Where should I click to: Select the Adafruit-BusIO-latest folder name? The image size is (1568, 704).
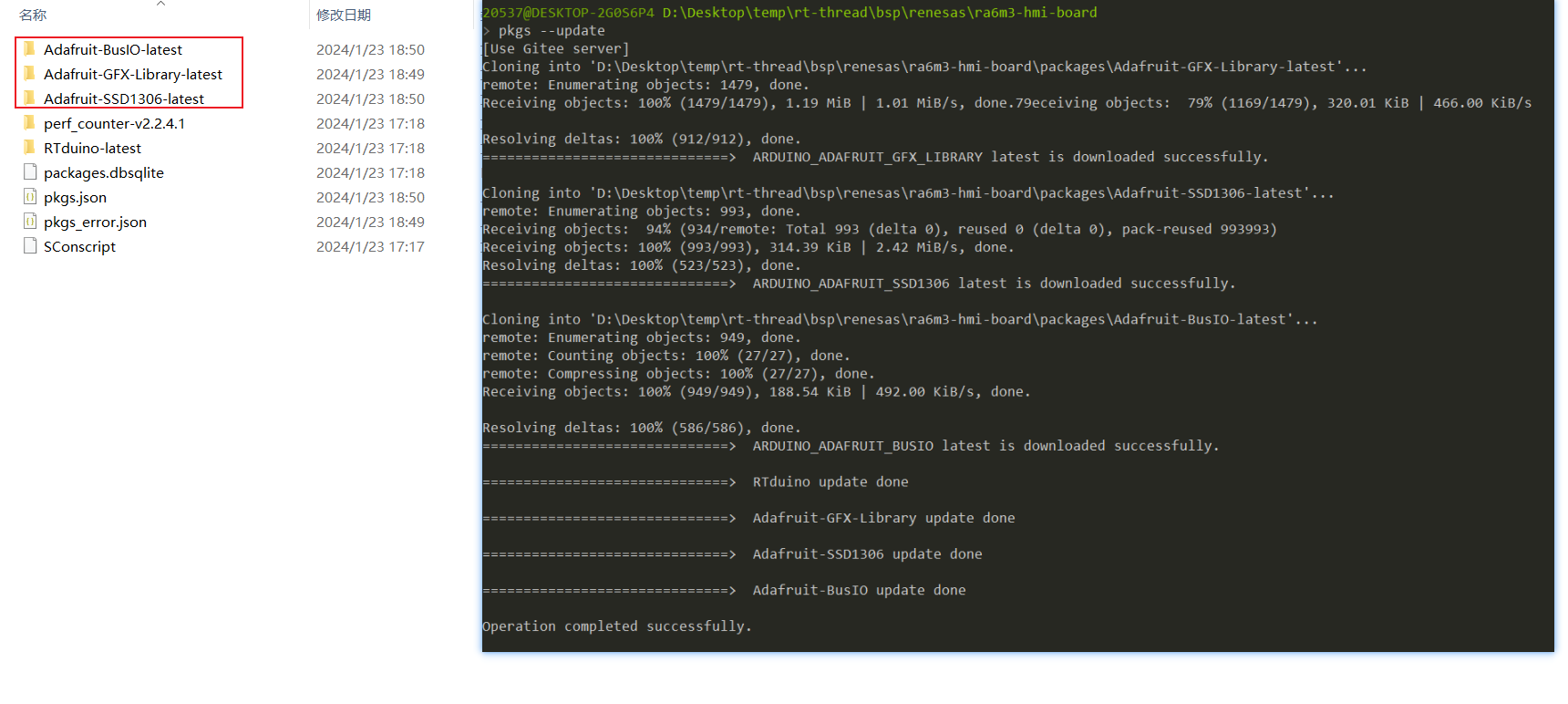click(113, 49)
